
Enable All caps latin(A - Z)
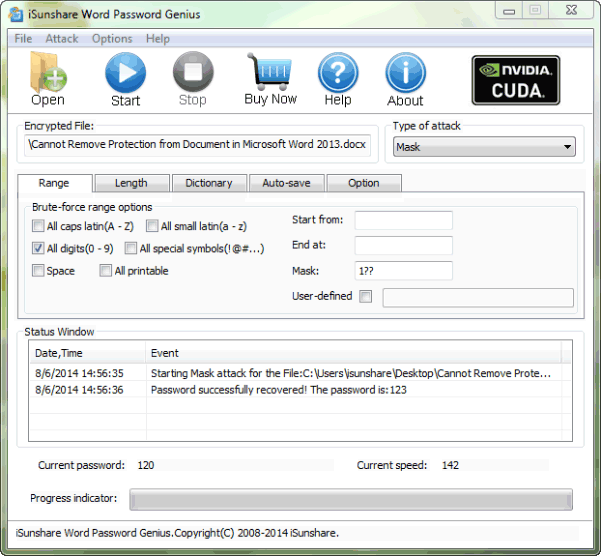pyautogui.click(x=38, y=226)
